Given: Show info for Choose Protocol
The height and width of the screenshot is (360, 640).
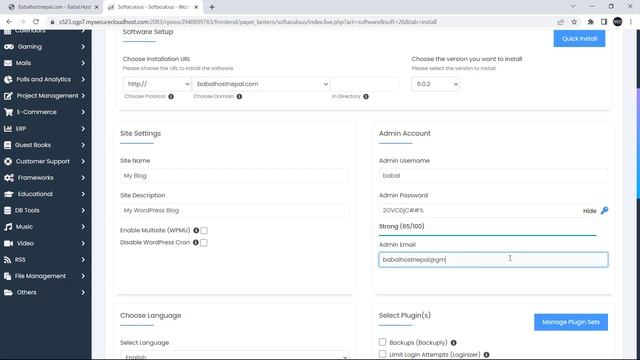Looking at the screenshot, I should (171, 96).
